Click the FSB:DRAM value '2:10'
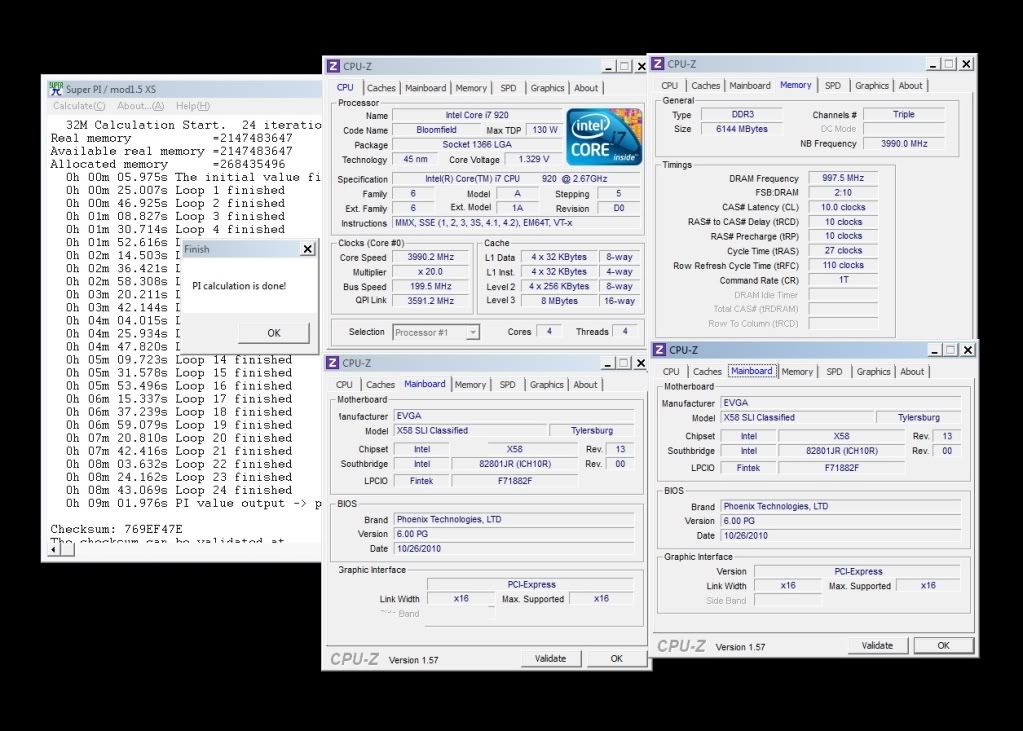1023x731 pixels. pos(843,193)
